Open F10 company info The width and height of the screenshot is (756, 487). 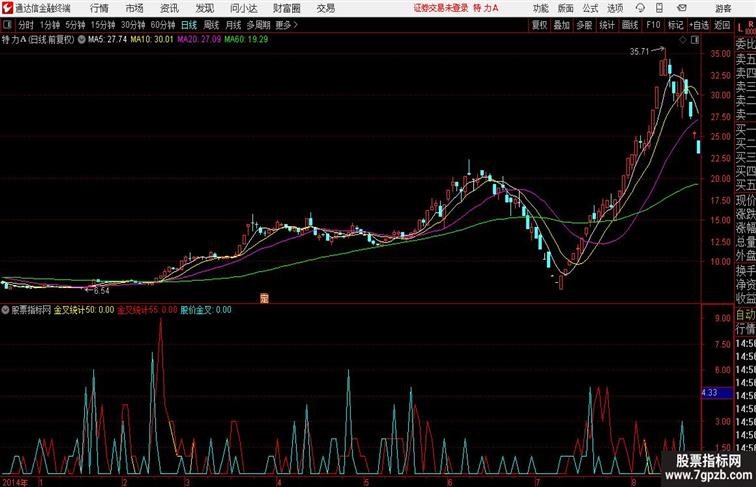[x=653, y=25]
